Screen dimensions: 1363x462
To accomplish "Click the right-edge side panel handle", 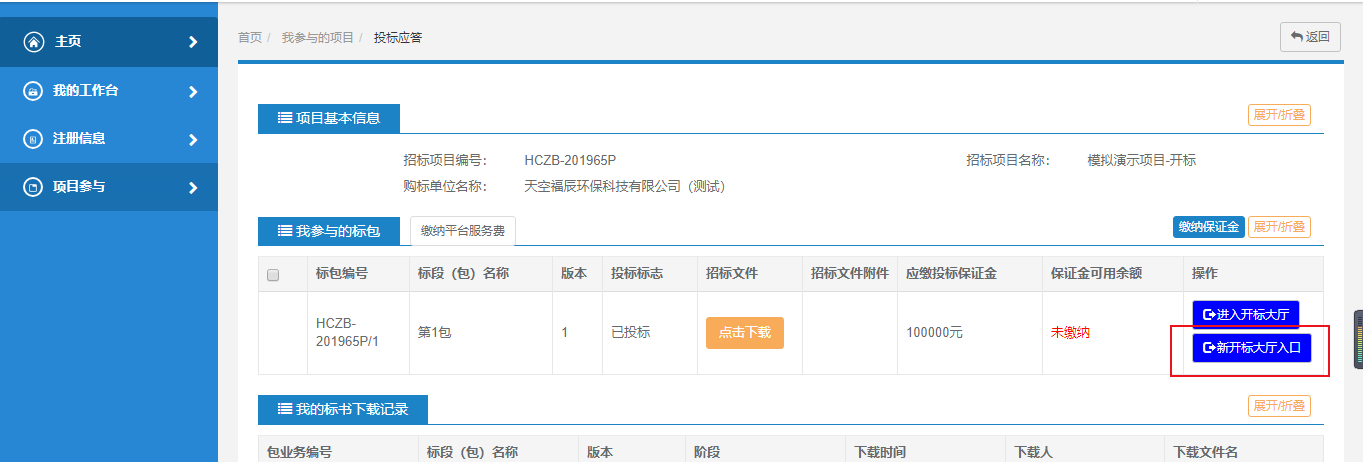I will 1358,339.
